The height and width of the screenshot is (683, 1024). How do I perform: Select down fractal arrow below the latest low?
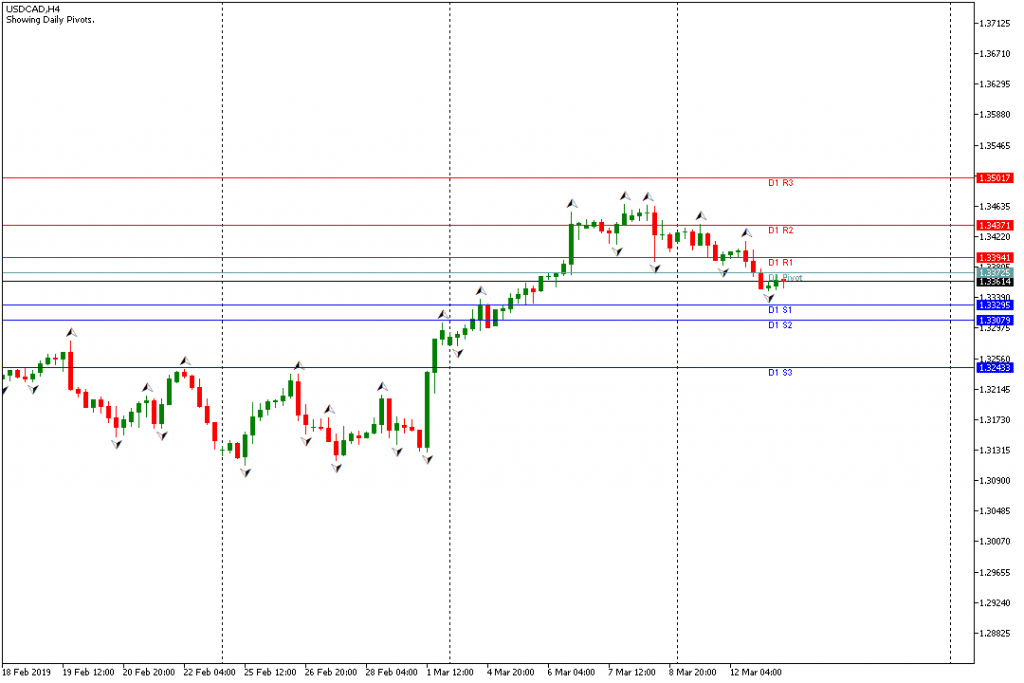coord(768,299)
